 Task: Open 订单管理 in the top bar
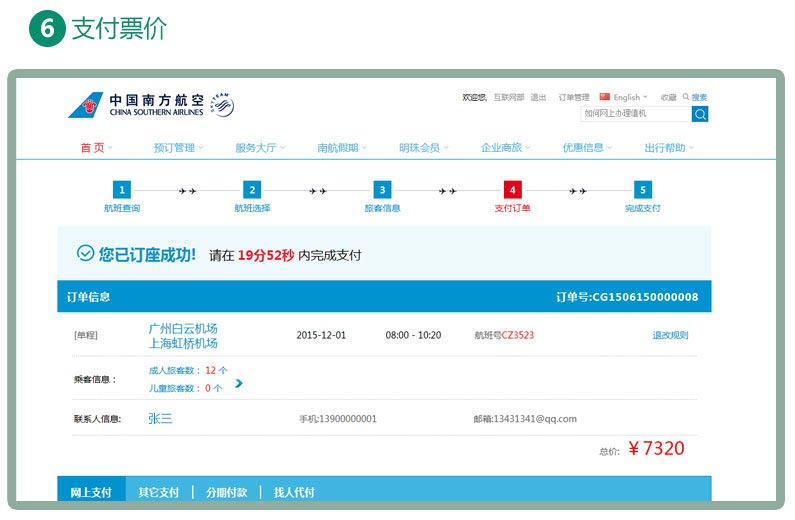click(x=573, y=98)
